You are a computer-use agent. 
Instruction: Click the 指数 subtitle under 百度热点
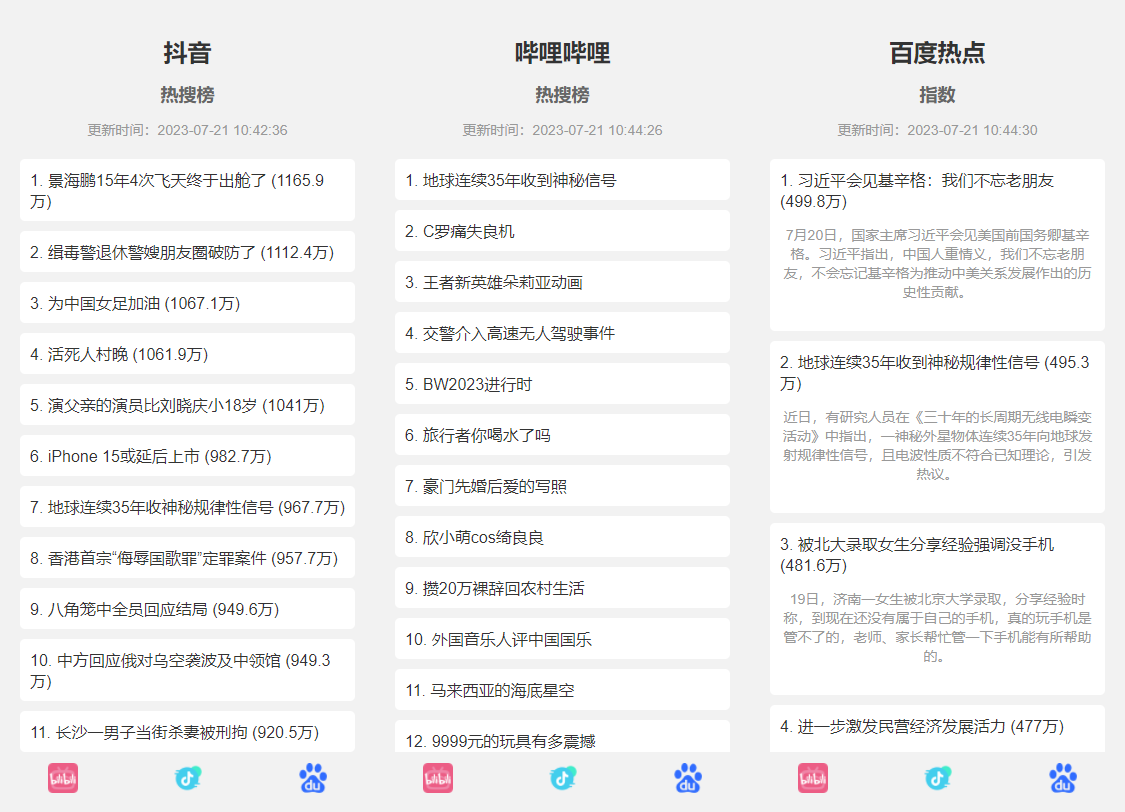[937, 95]
